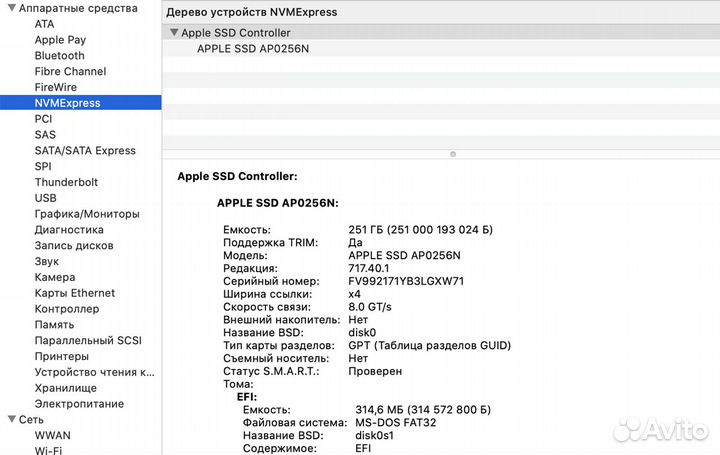720x455 pixels.
Task: Open Устройство чтения к... entry
Action: pyautogui.click(x=95, y=372)
